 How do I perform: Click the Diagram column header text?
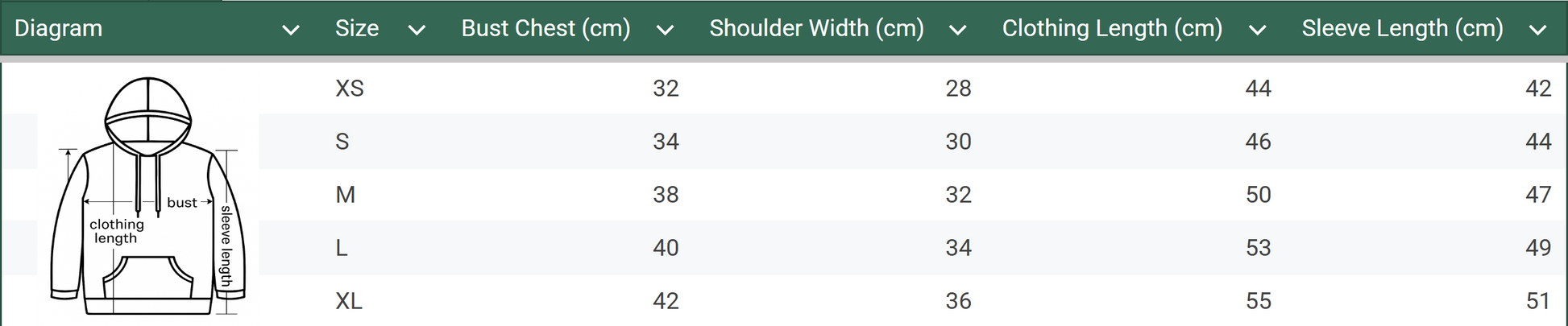pos(58,28)
